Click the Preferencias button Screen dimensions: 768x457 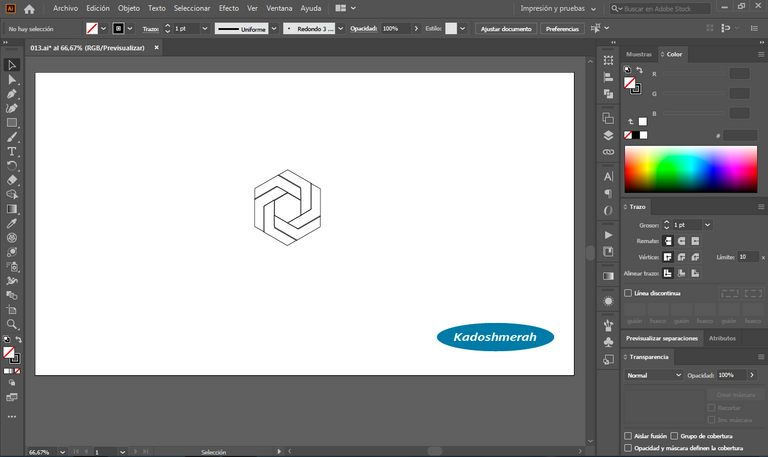(x=562, y=29)
